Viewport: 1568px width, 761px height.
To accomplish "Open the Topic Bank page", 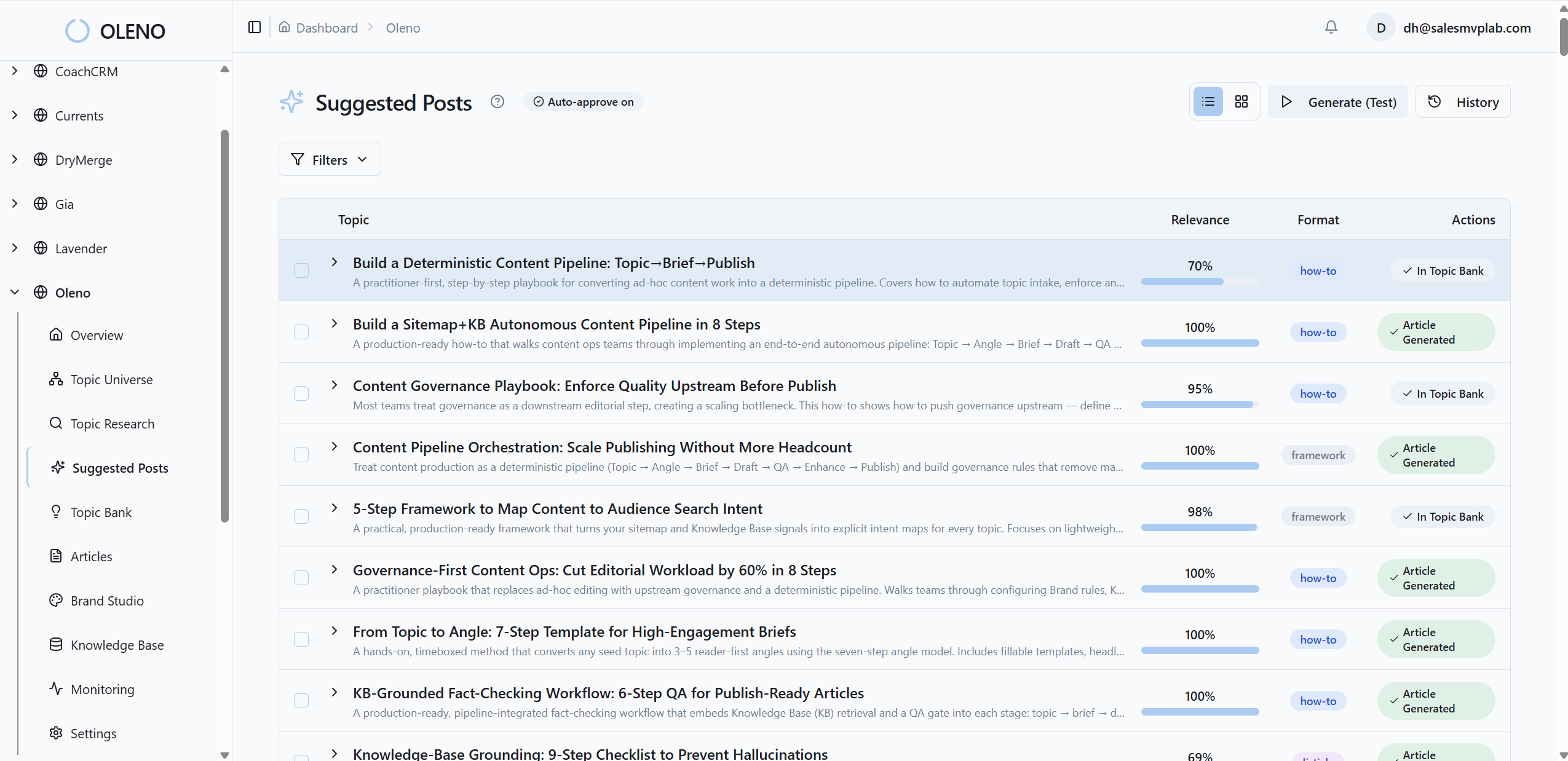I will [x=101, y=511].
